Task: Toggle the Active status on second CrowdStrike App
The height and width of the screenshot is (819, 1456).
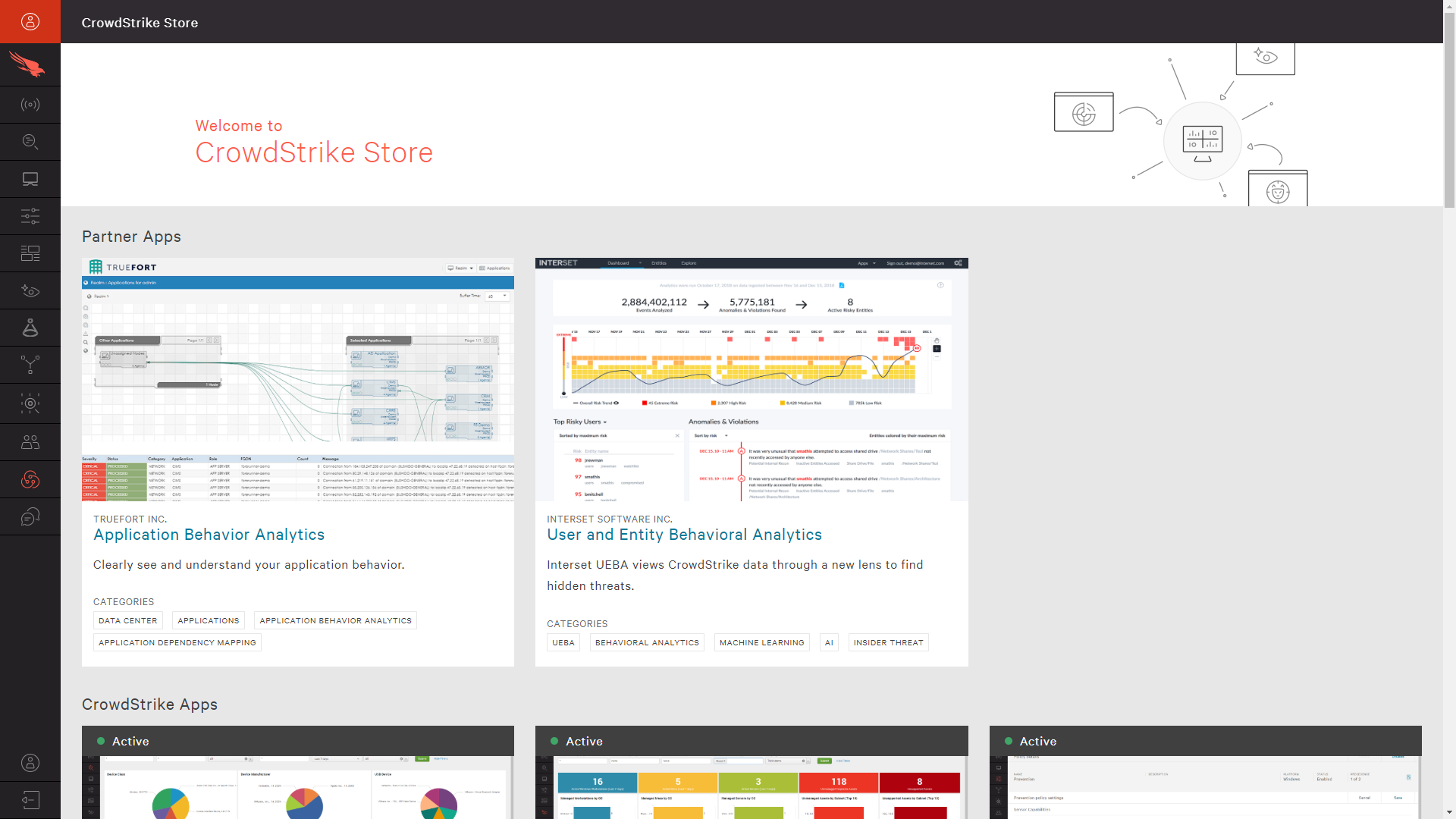Action: (x=557, y=740)
